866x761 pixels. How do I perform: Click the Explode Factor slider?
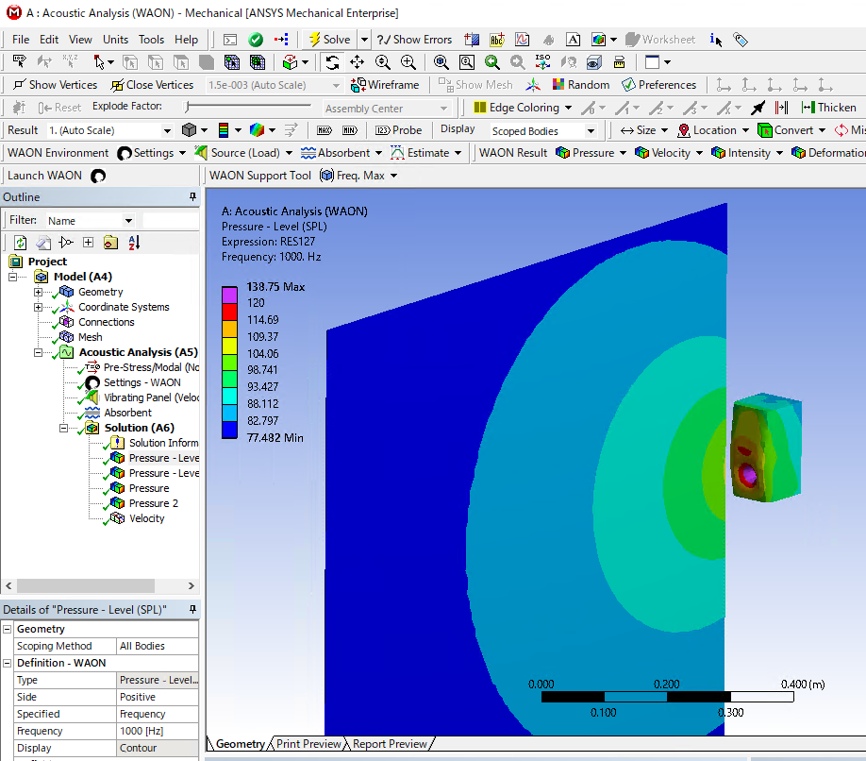coord(249,106)
